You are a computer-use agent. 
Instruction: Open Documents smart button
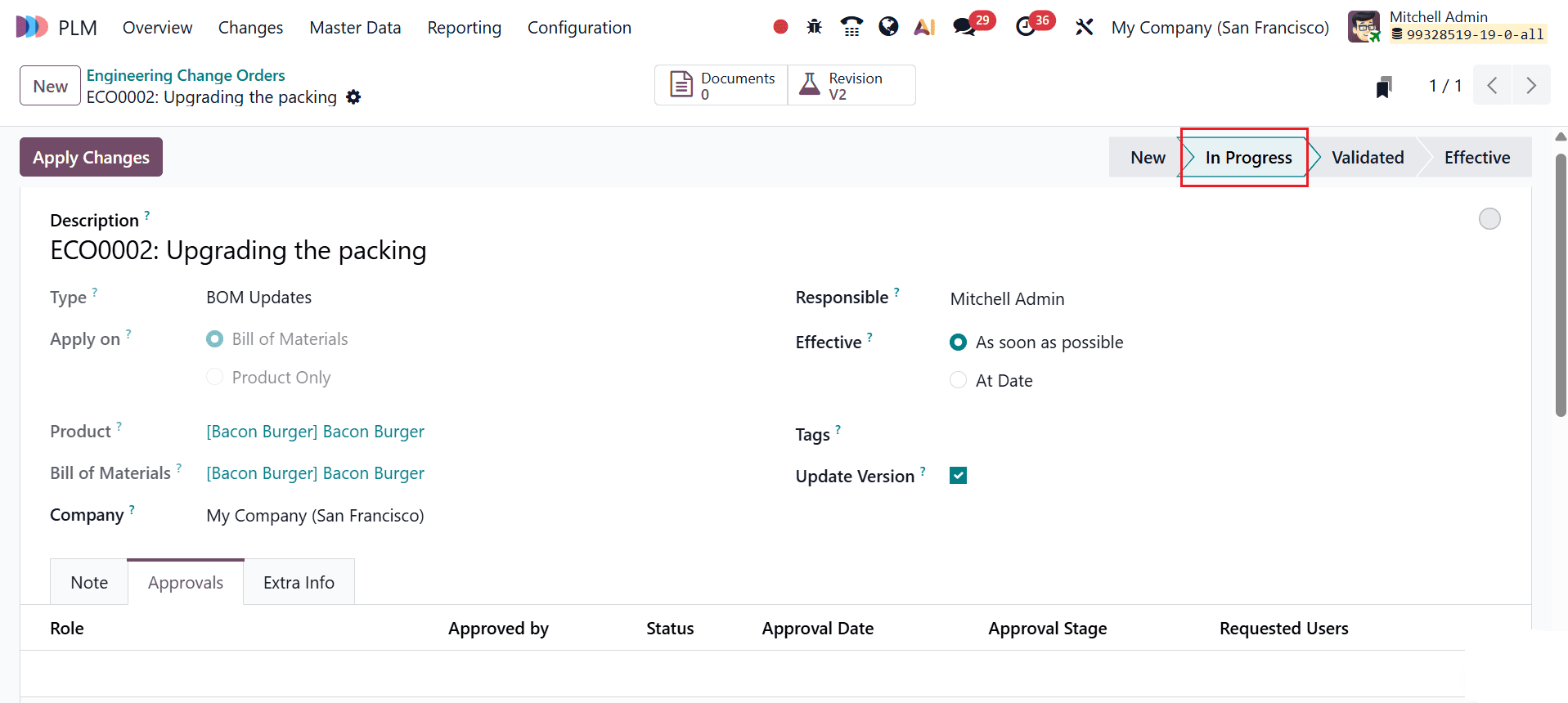click(721, 85)
